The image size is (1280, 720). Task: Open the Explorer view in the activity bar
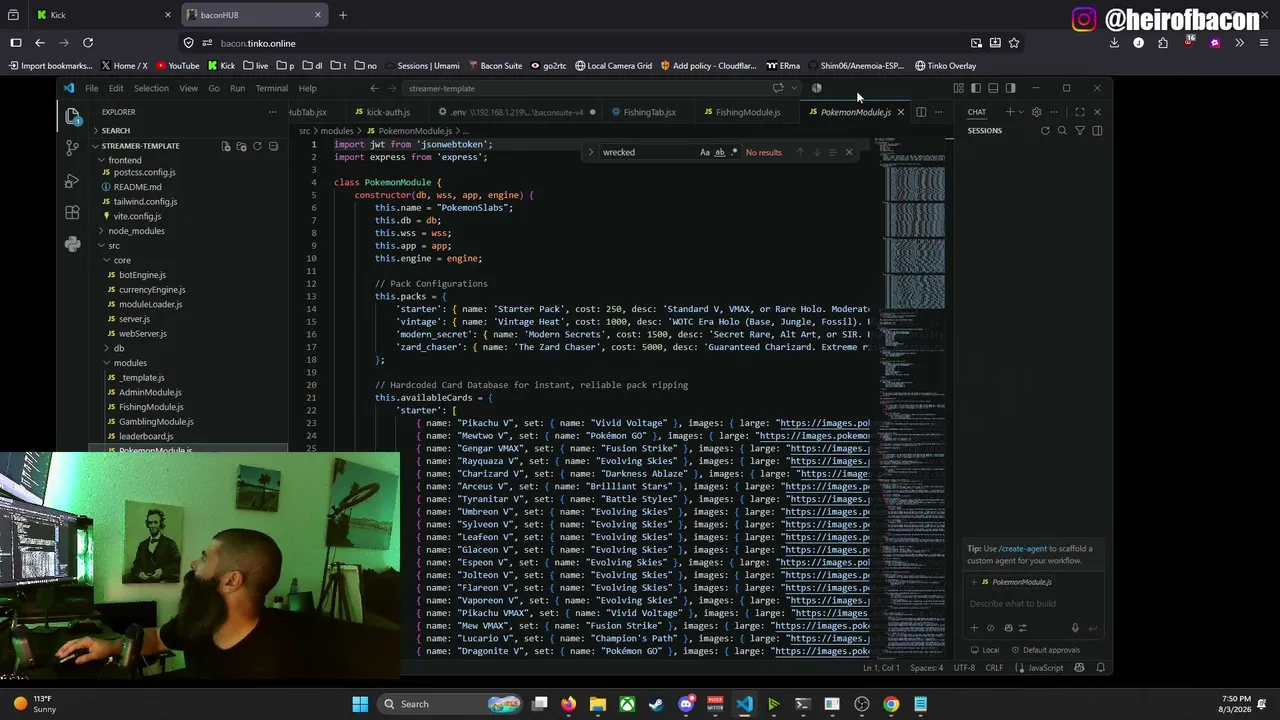click(x=72, y=116)
